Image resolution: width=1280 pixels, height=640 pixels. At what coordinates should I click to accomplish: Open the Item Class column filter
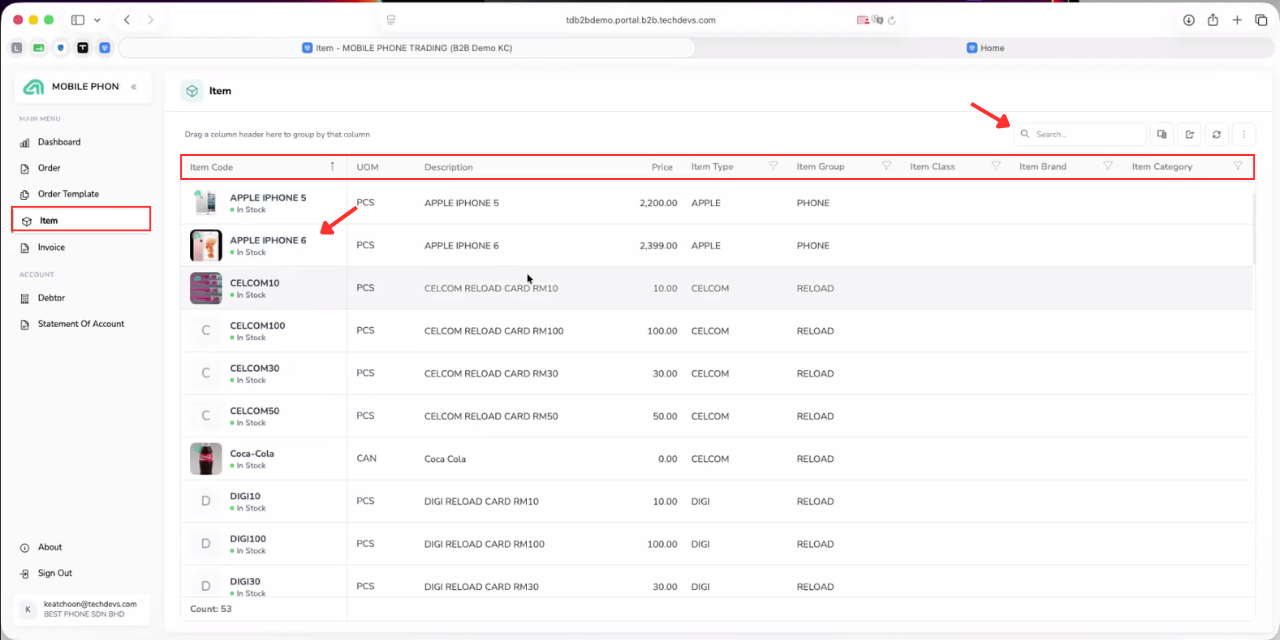click(996, 166)
